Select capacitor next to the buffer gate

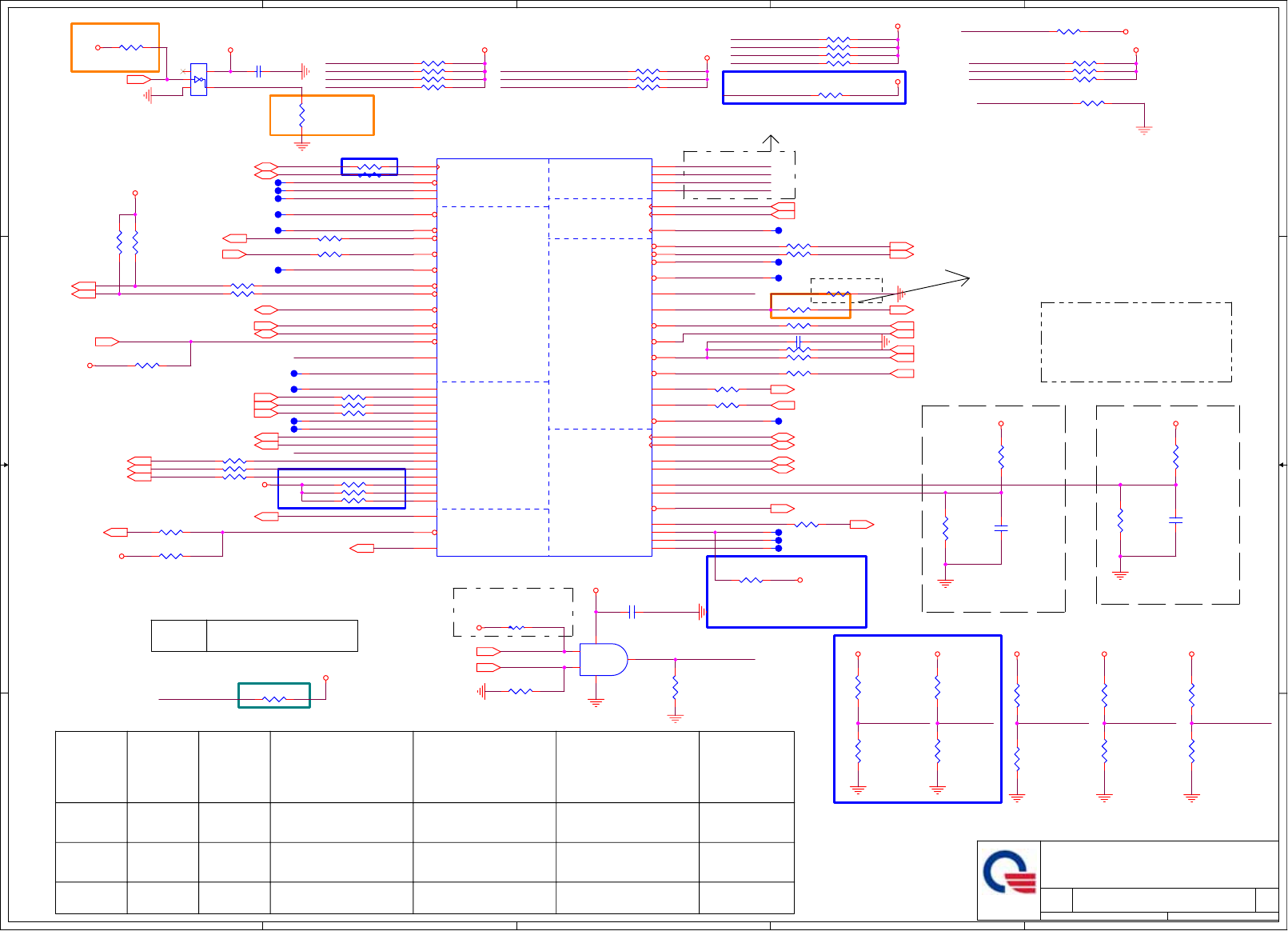(258, 71)
